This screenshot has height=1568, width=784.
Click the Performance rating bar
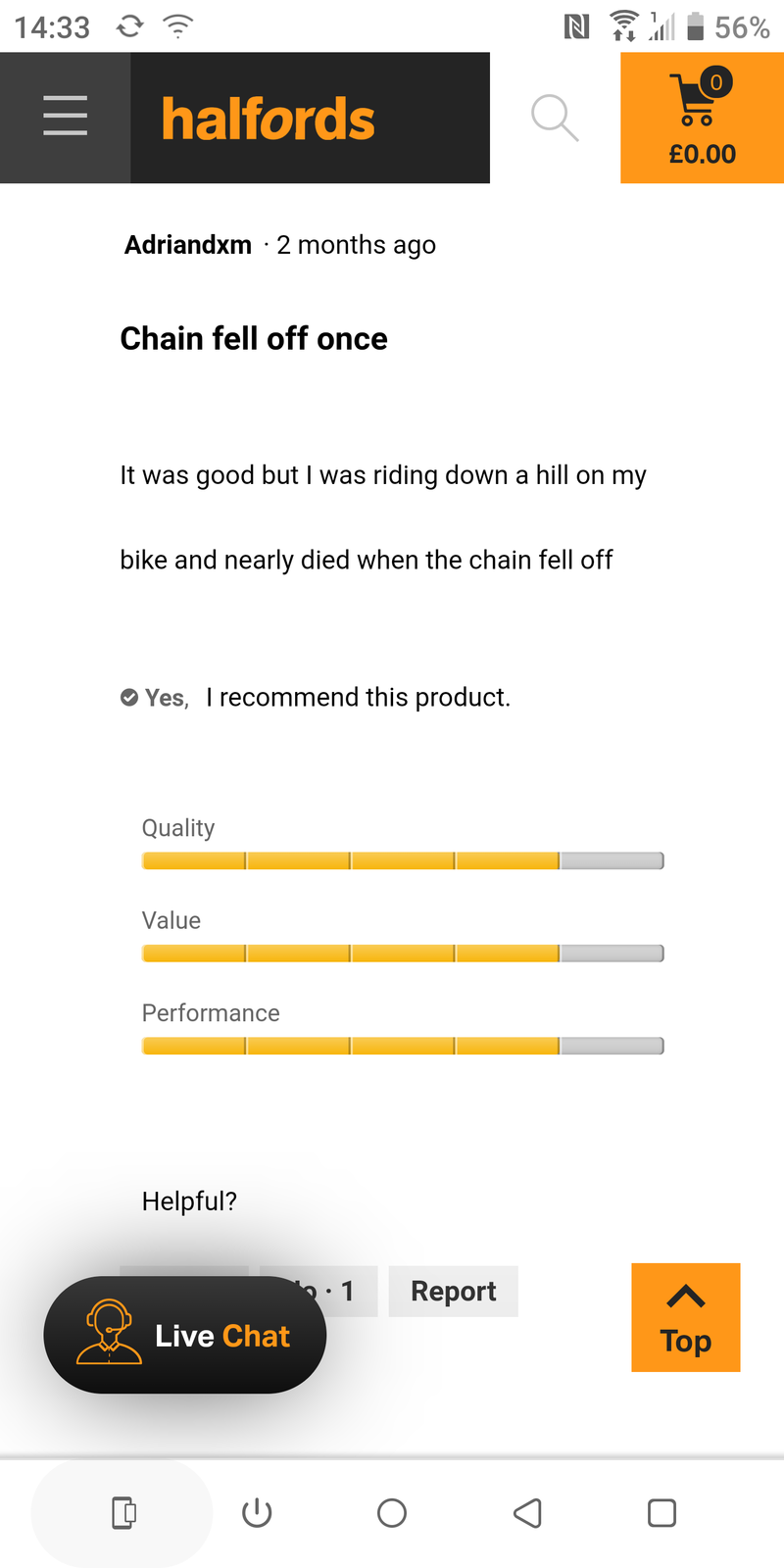point(402,1046)
